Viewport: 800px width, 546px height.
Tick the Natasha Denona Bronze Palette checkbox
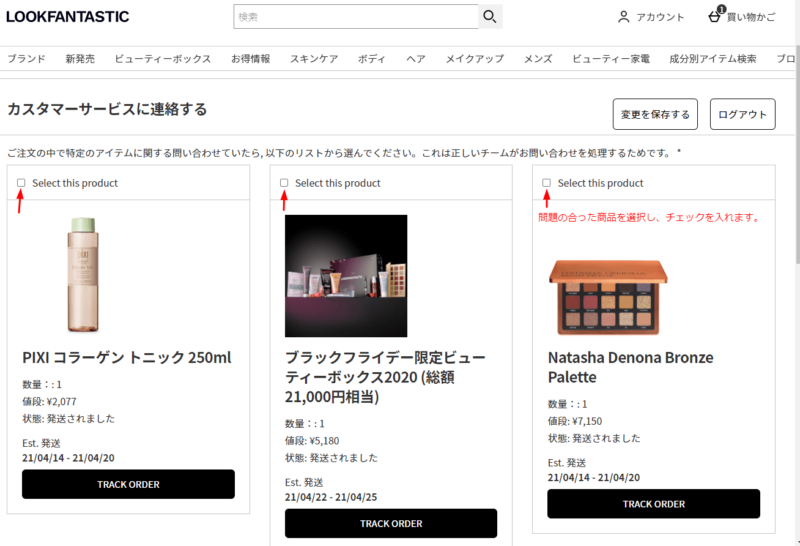click(546, 183)
